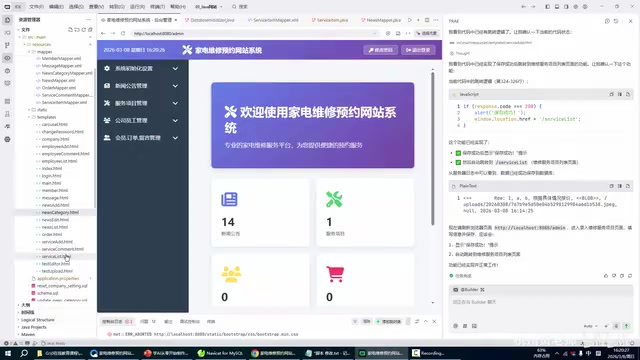Click the second green checkbox with /serviceList
640x360 pixels.
(x=458, y=162)
